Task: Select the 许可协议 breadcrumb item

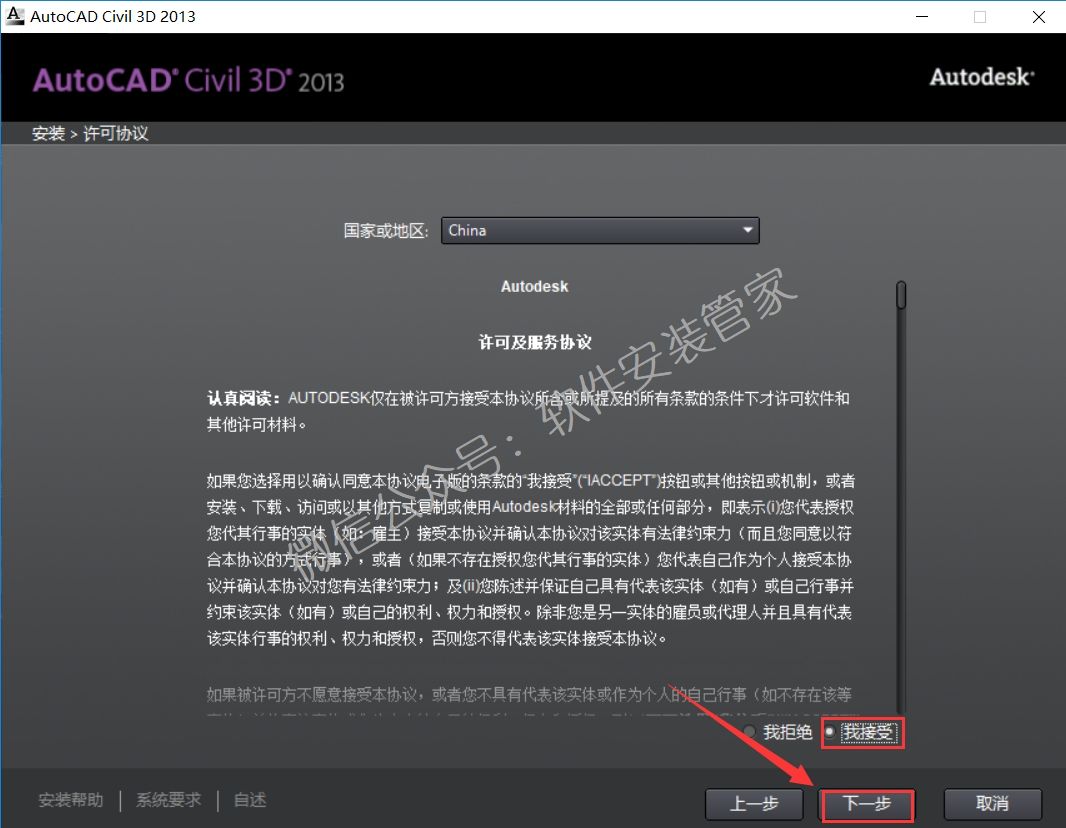Action: point(116,132)
